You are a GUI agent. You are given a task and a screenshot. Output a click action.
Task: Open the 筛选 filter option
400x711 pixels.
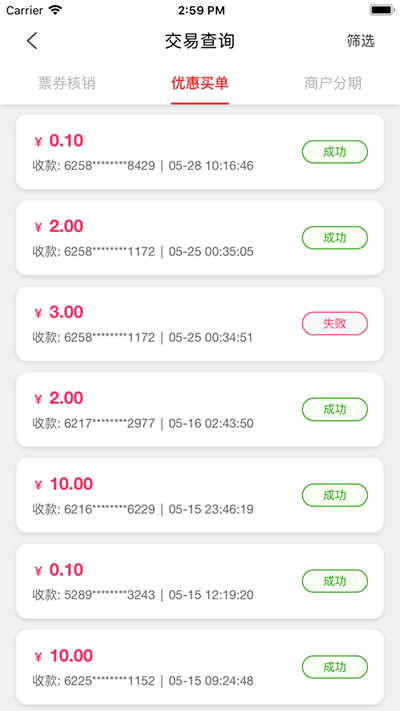click(x=361, y=41)
